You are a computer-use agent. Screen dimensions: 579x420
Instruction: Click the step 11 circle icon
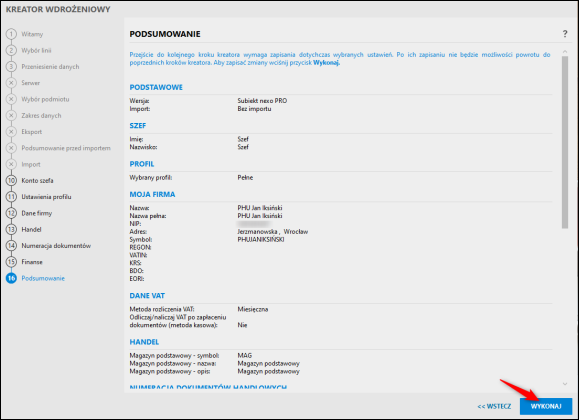pos(11,197)
